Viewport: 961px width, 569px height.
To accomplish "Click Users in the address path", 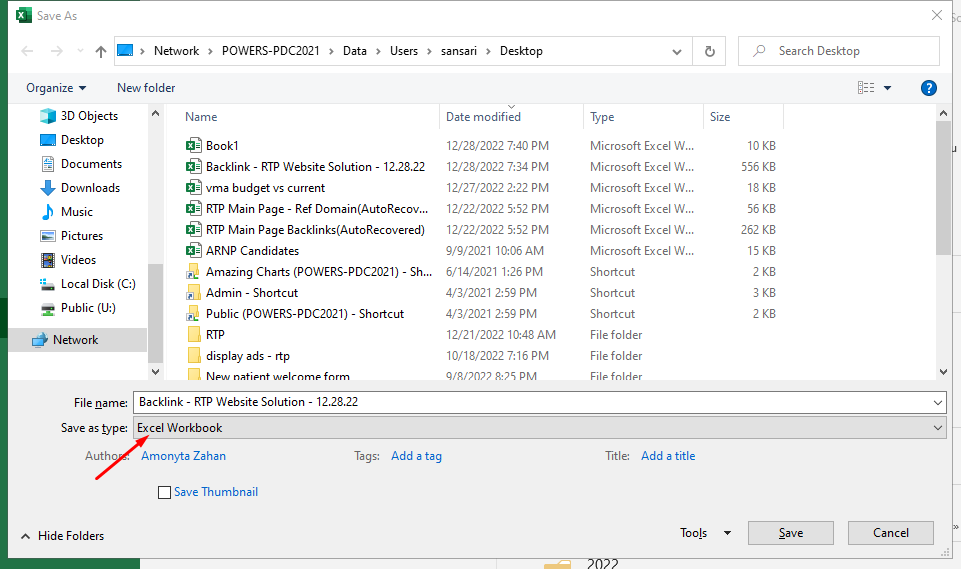I will click(404, 51).
